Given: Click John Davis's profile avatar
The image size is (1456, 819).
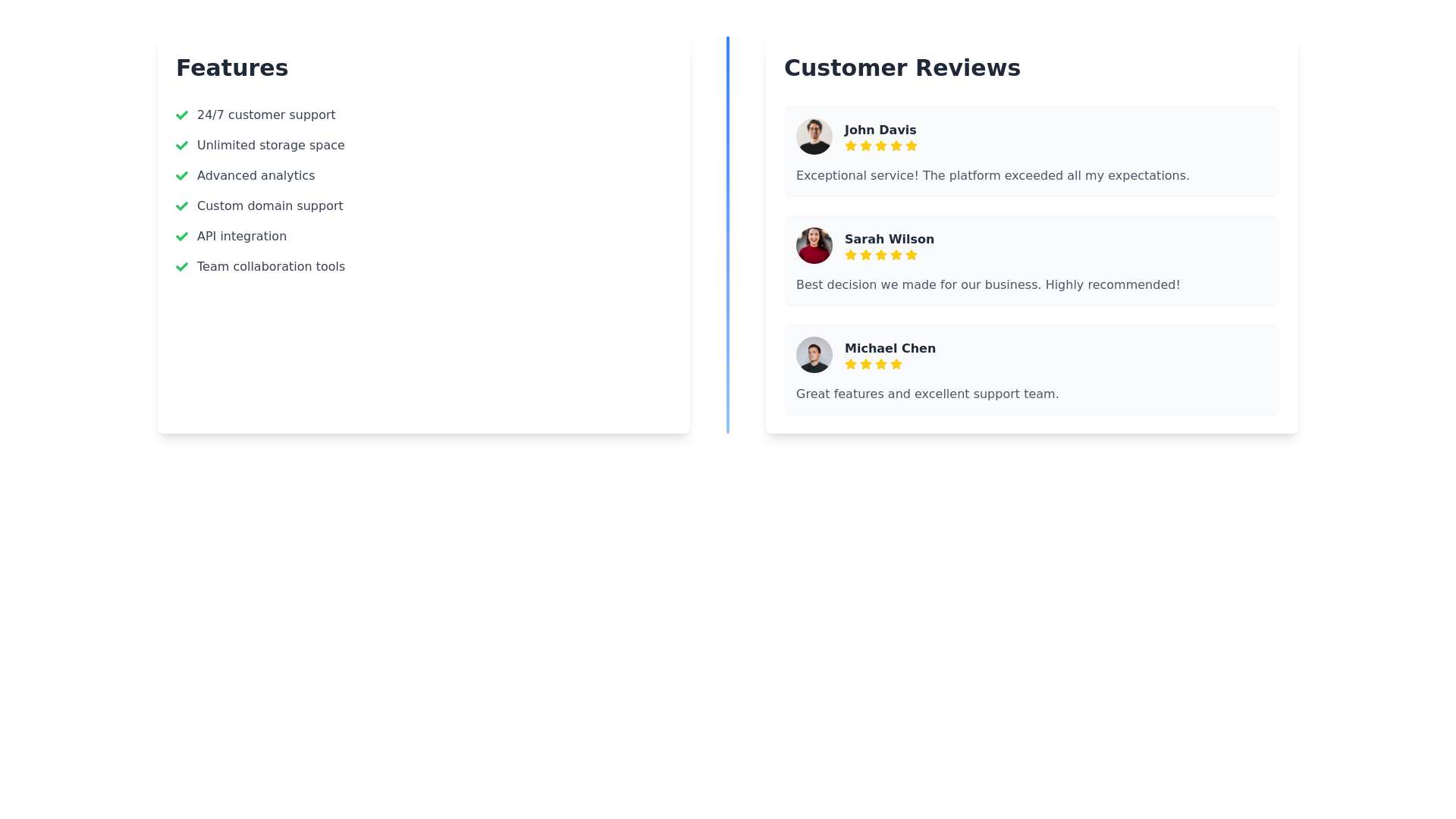Looking at the screenshot, I should [x=814, y=136].
